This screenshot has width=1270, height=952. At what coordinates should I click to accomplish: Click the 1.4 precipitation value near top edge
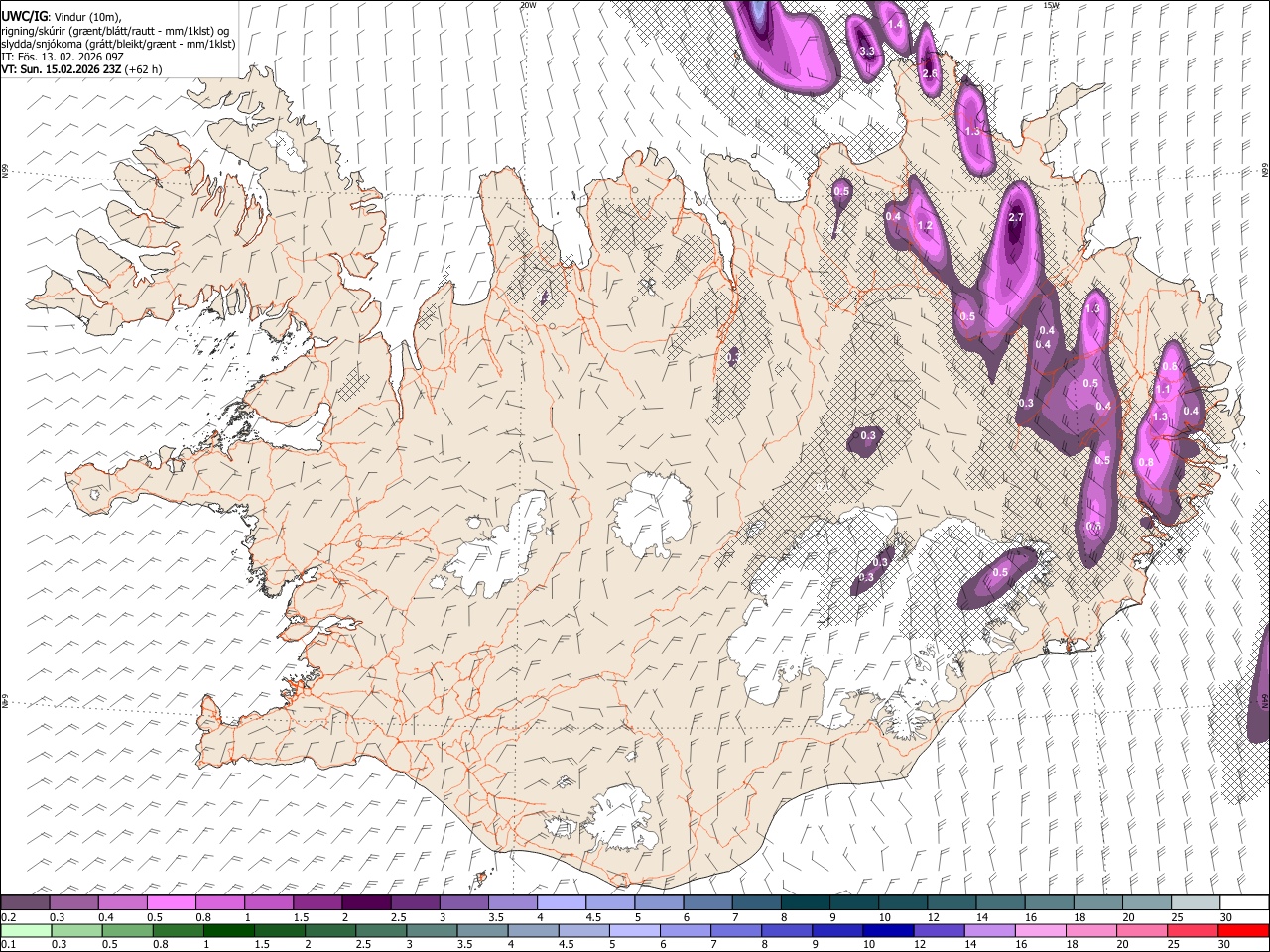click(x=895, y=24)
